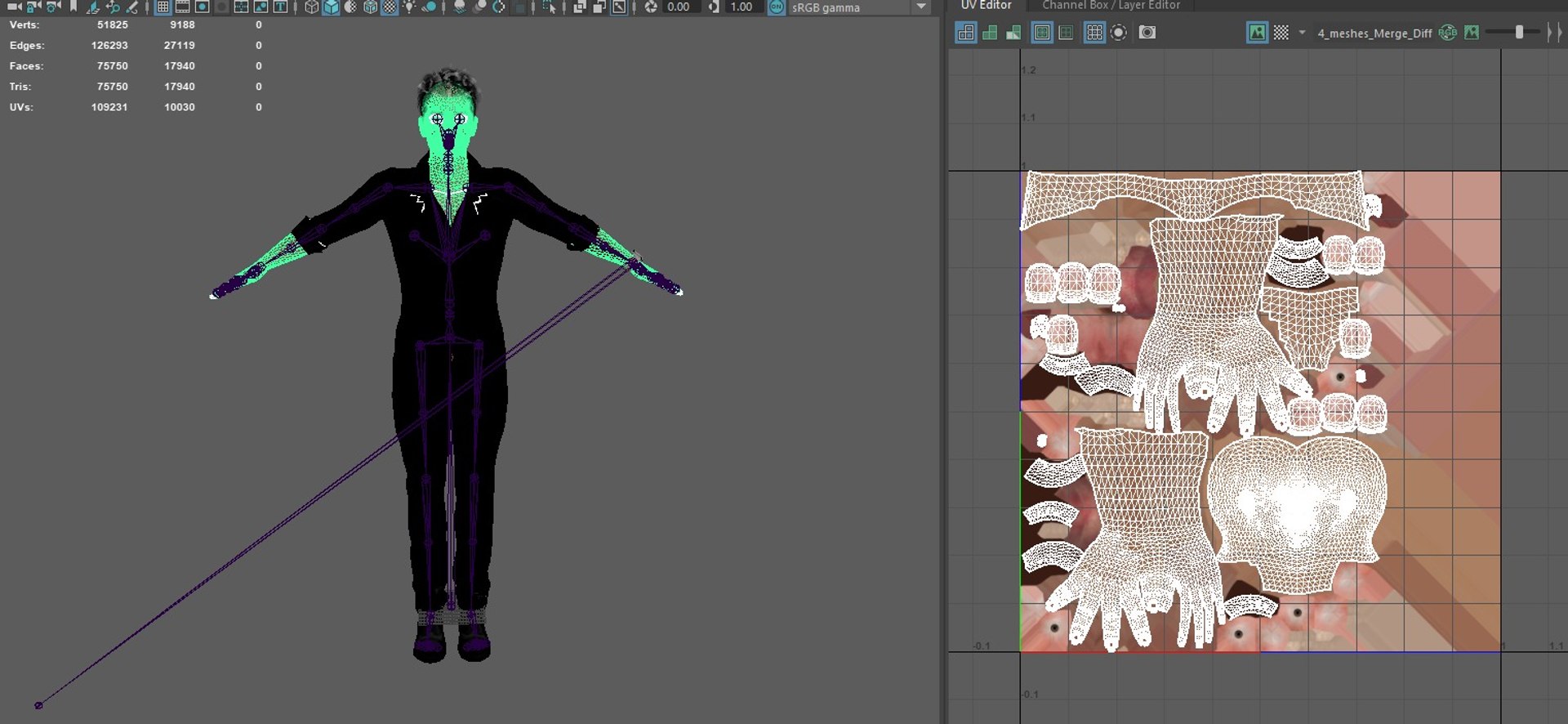Viewport: 1568px width, 724px height.
Task: Toggle Screen Space Ambient Occlusion icon
Action: tap(460, 7)
